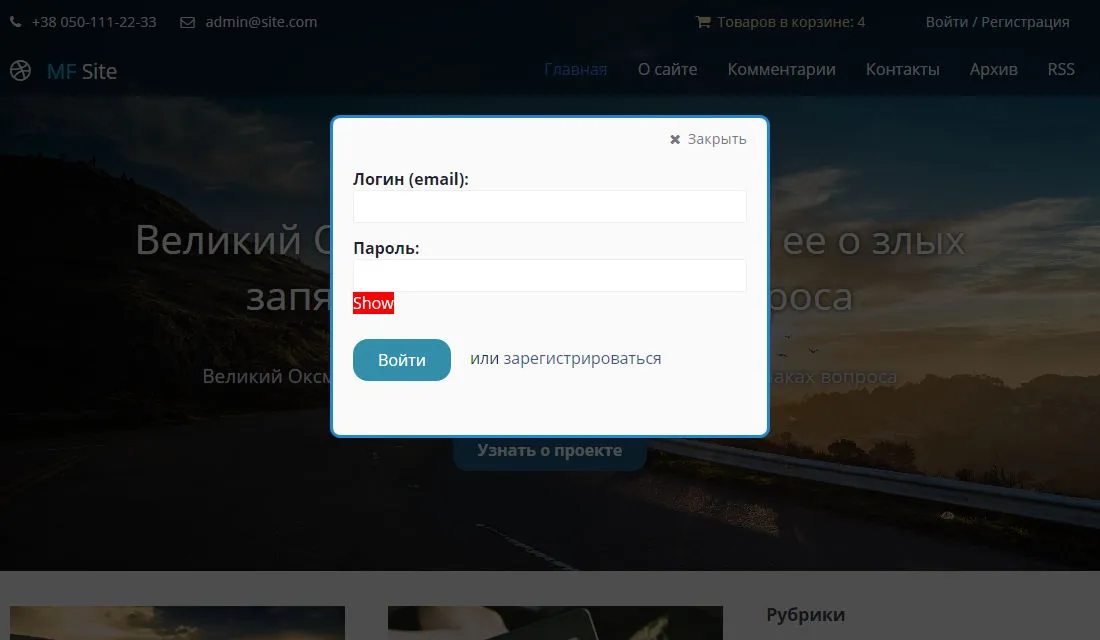This screenshot has width=1100, height=640.
Task: Click the RSS navigation link
Action: (1061, 69)
